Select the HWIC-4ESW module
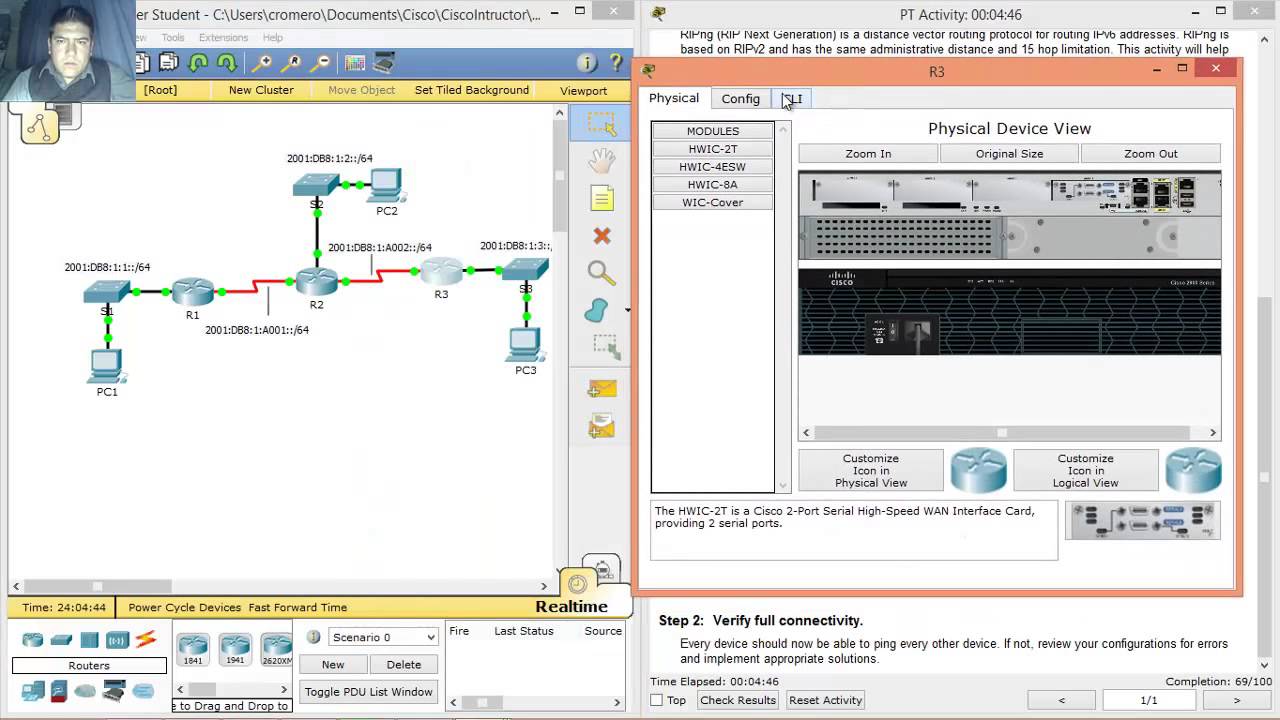Image resolution: width=1280 pixels, height=720 pixels. (x=713, y=167)
